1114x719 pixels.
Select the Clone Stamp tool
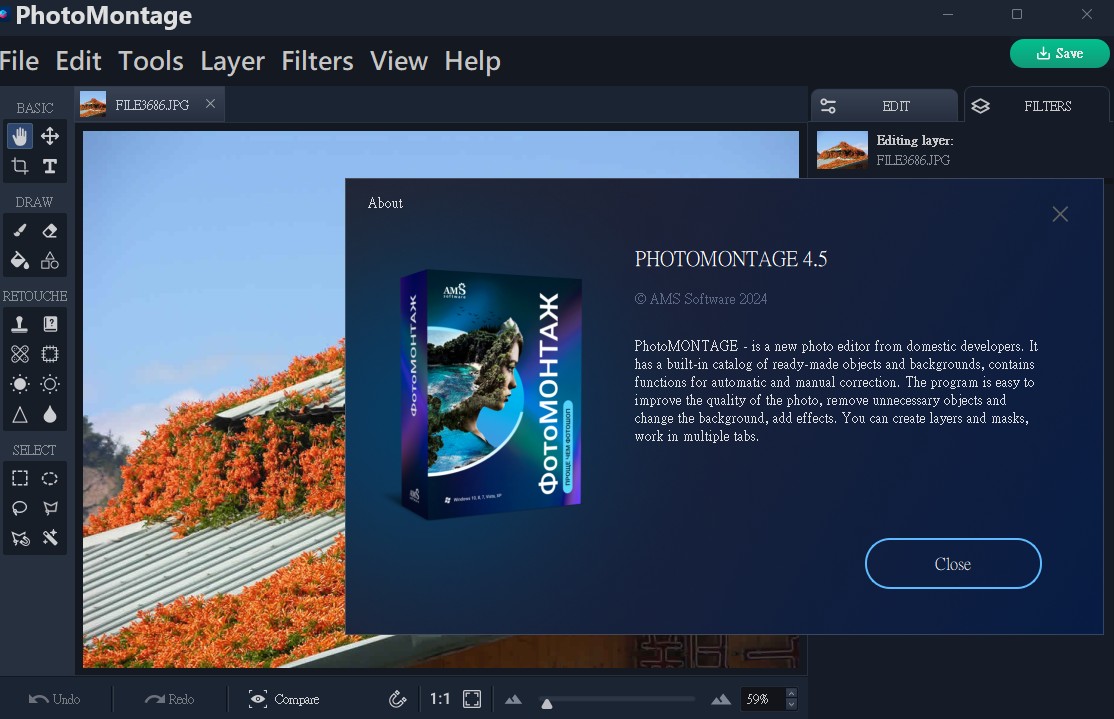[x=20, y=324]
